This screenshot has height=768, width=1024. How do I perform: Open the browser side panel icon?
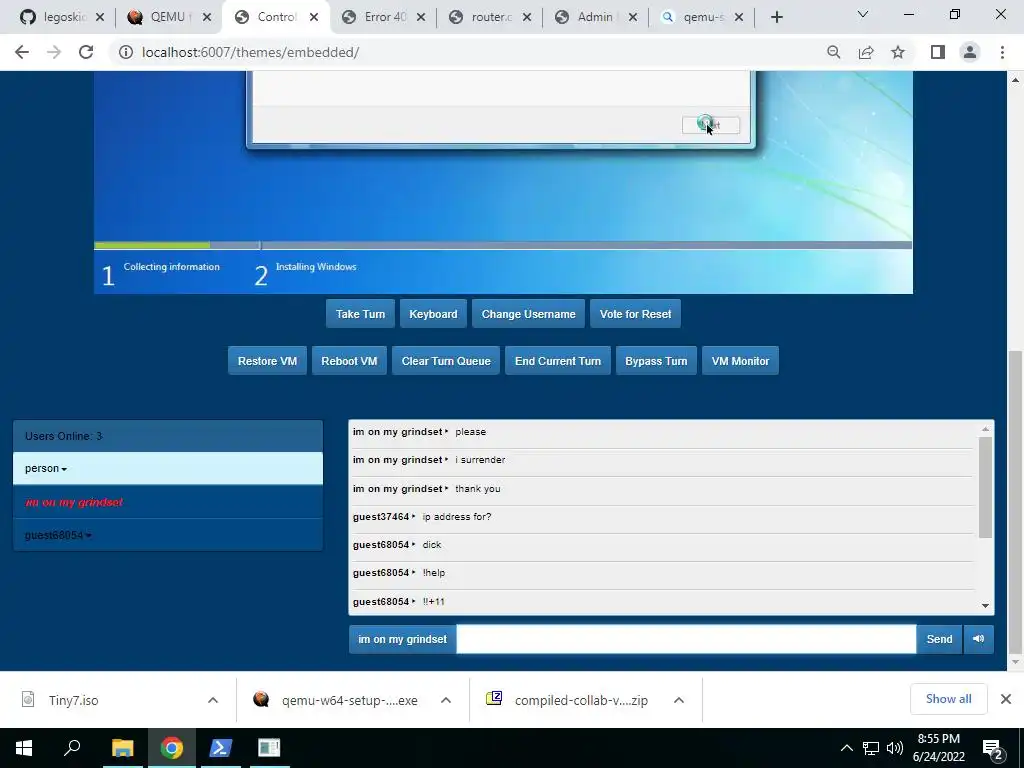click(938, 52)
